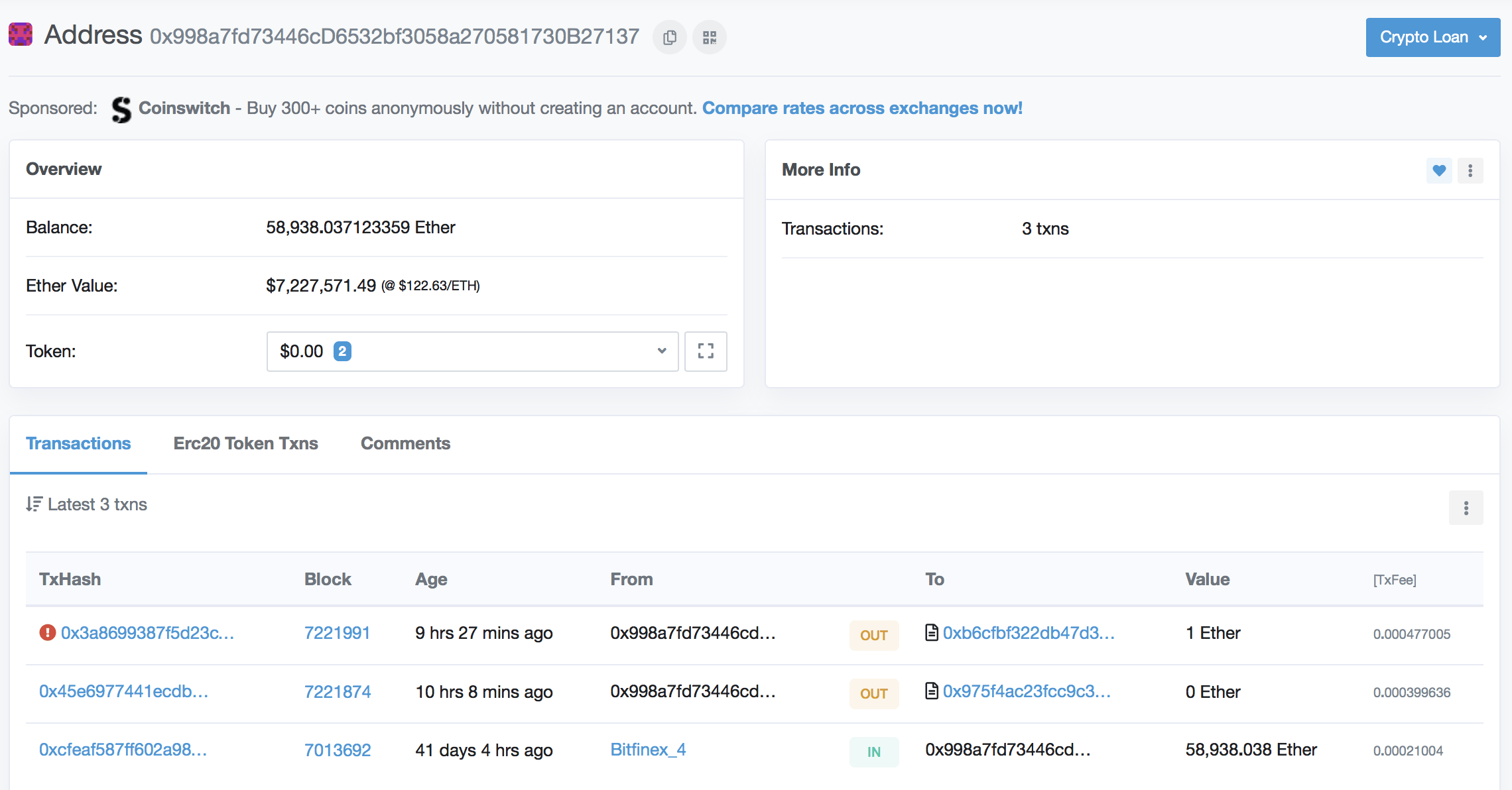1512x790 pixels.
Task: Select the full address text in header
Action: (395, 36)
